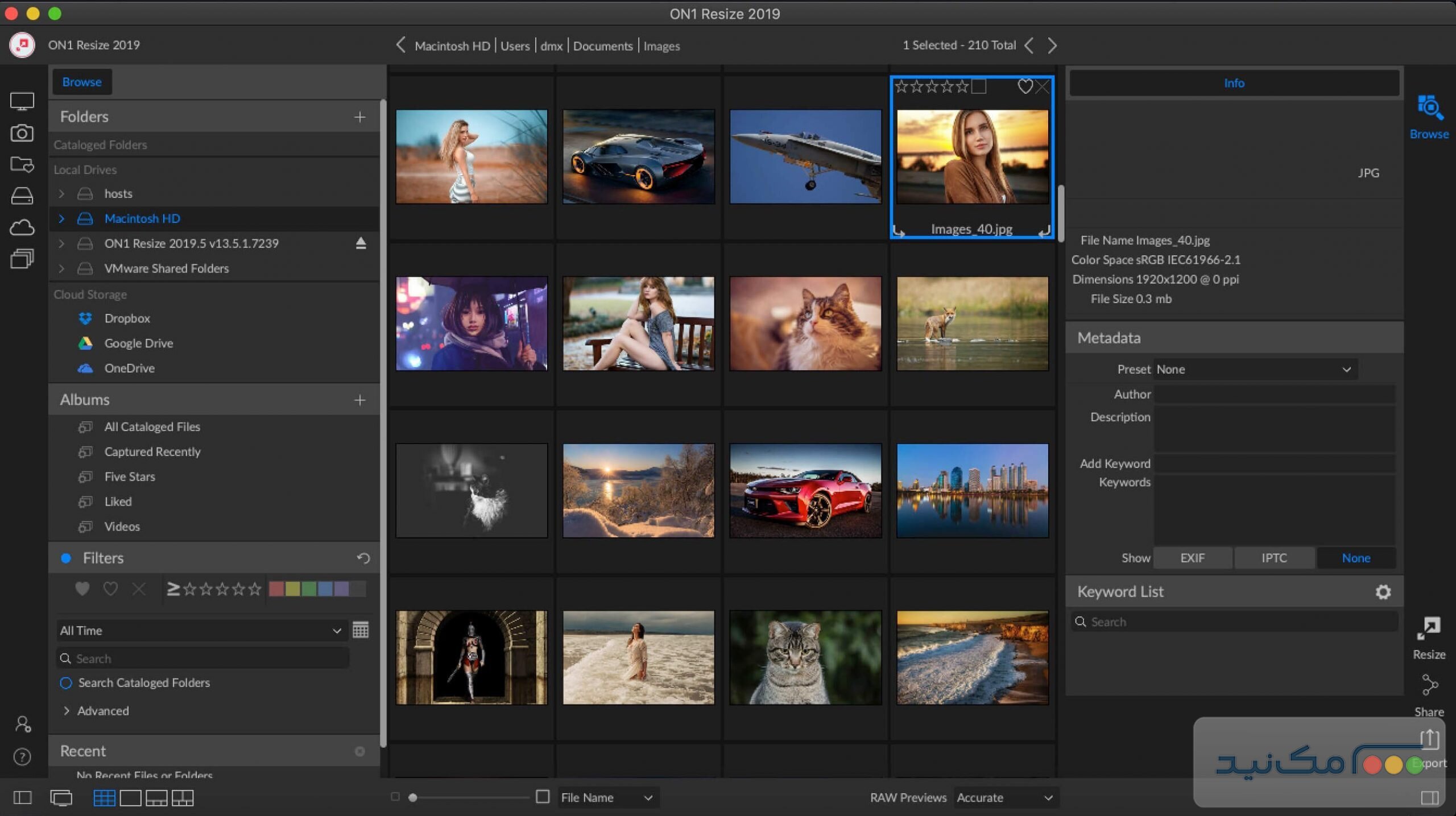Filter by the red color label swatch
The height and width of the screenshot is (816, 1456).
click(x=276, y=589)
